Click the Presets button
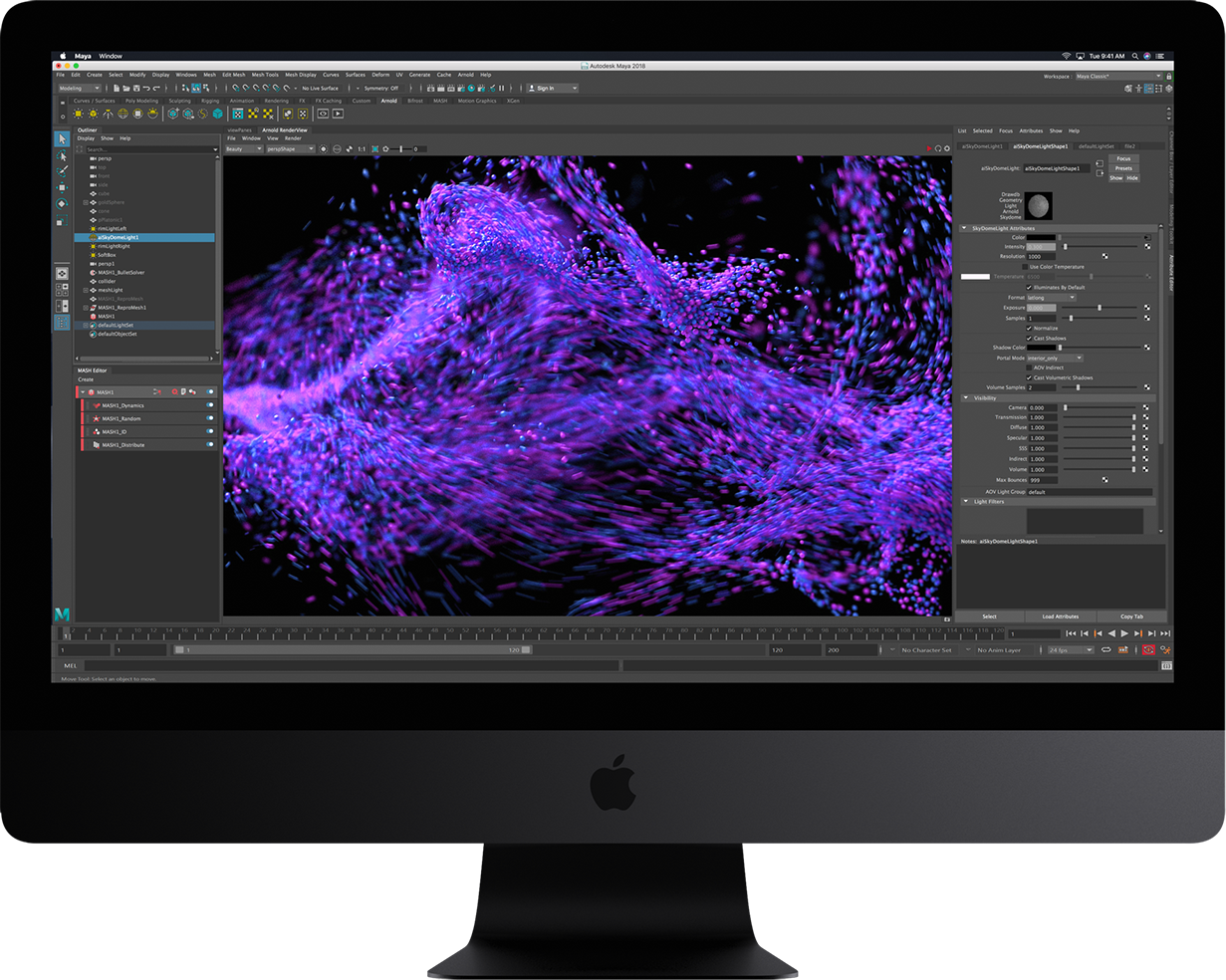Image resolution: width=1226 pixels, height=980 pixels. (1123, 168)
